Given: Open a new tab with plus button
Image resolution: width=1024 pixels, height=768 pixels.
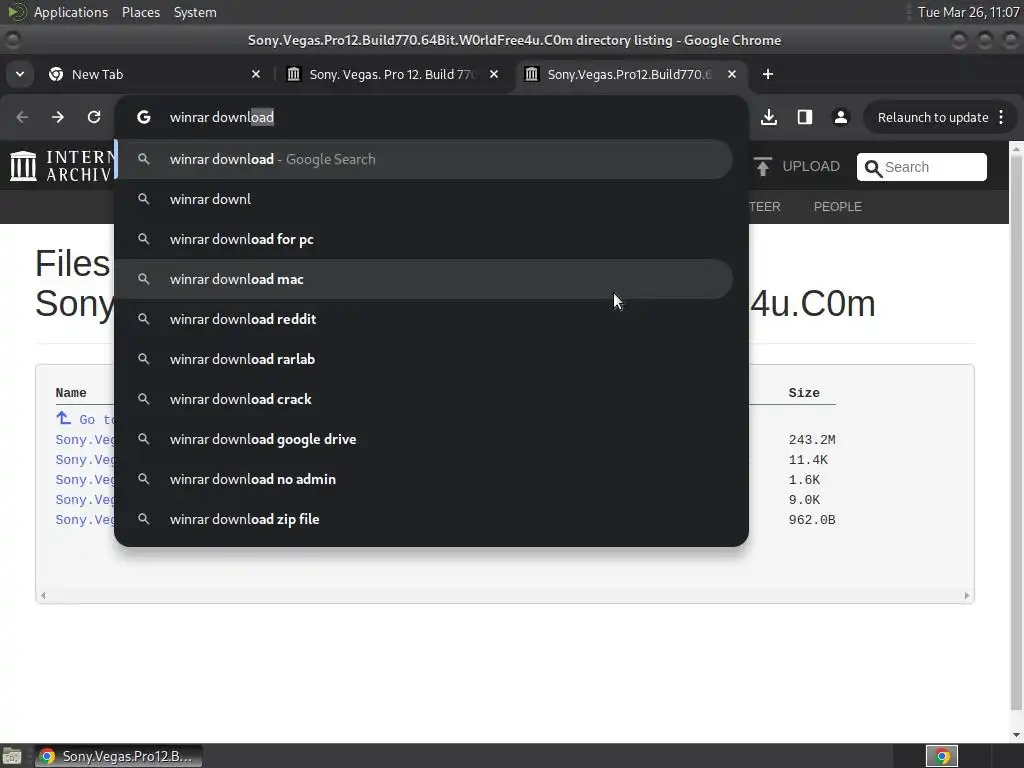Looking at the screenshot, I should 768,74.
